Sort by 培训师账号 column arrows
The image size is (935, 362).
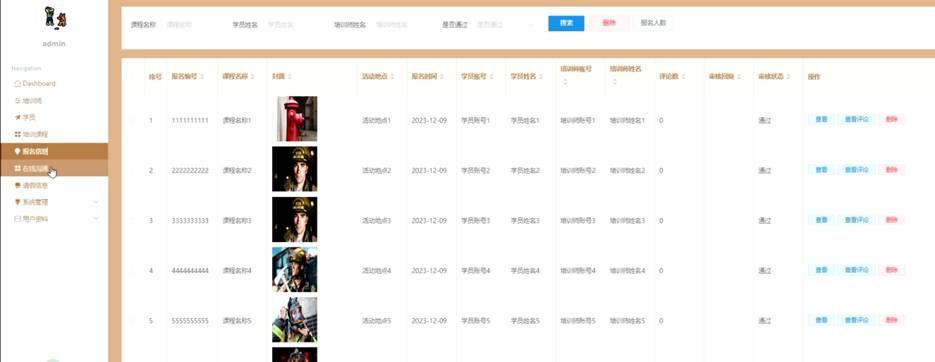pos(565,82)
